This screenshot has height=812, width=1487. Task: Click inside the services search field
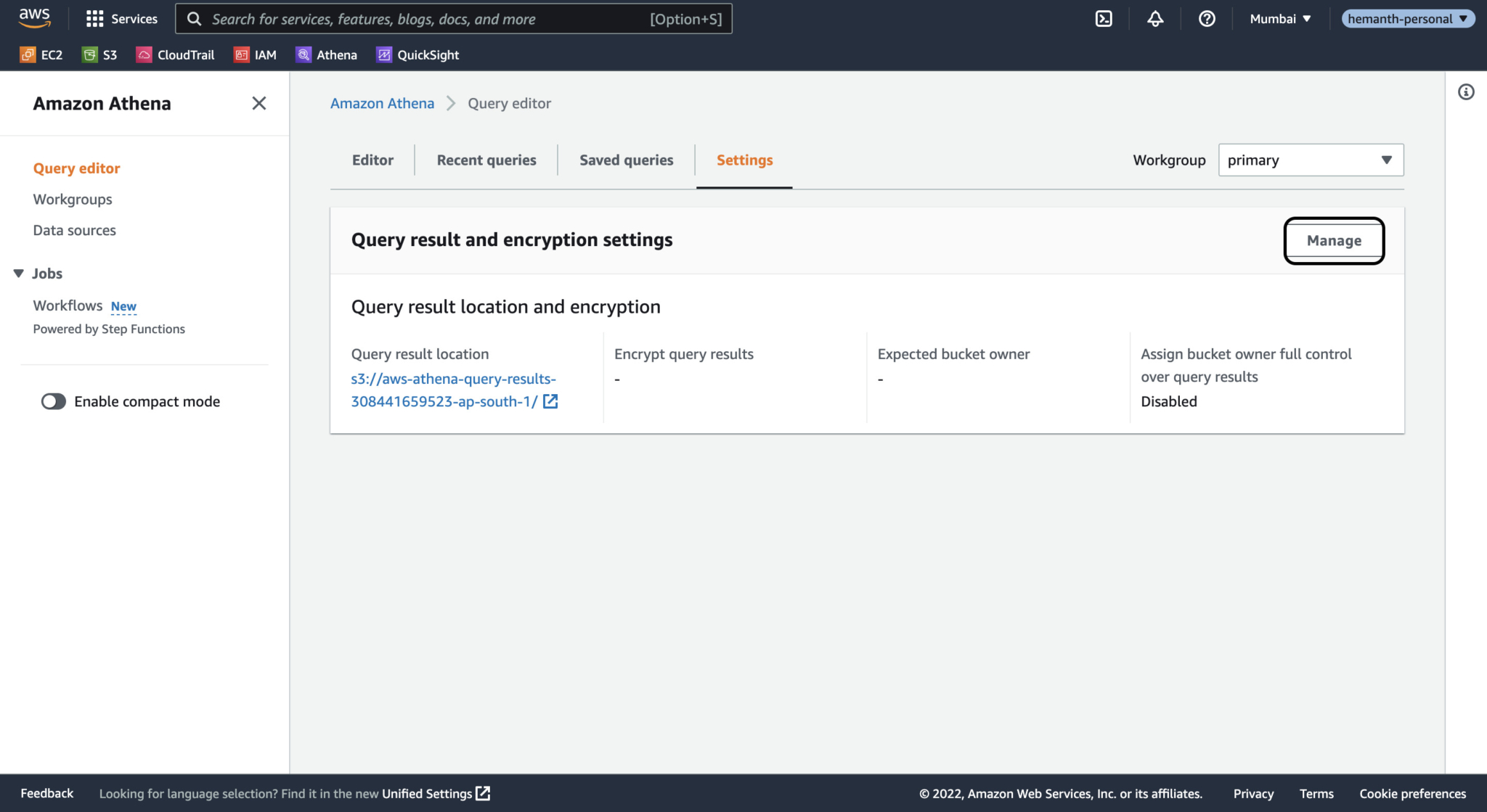450,18
